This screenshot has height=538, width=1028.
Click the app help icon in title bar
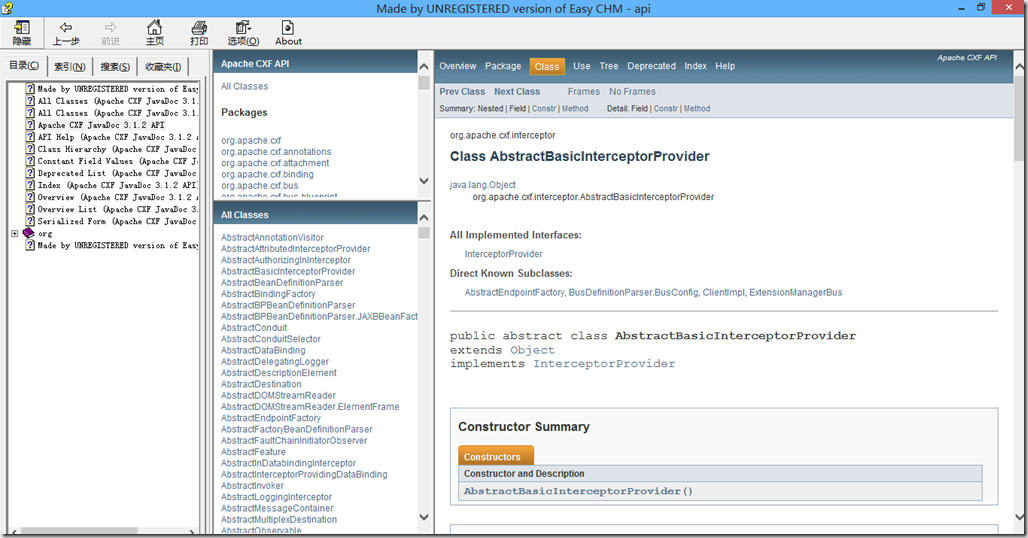7,8
